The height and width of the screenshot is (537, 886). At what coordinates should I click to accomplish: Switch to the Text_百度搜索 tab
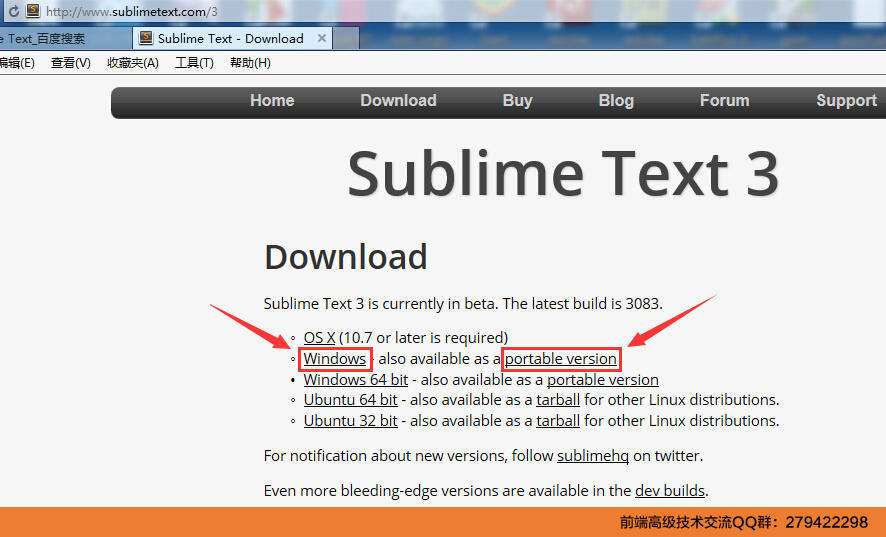point(65,38)
